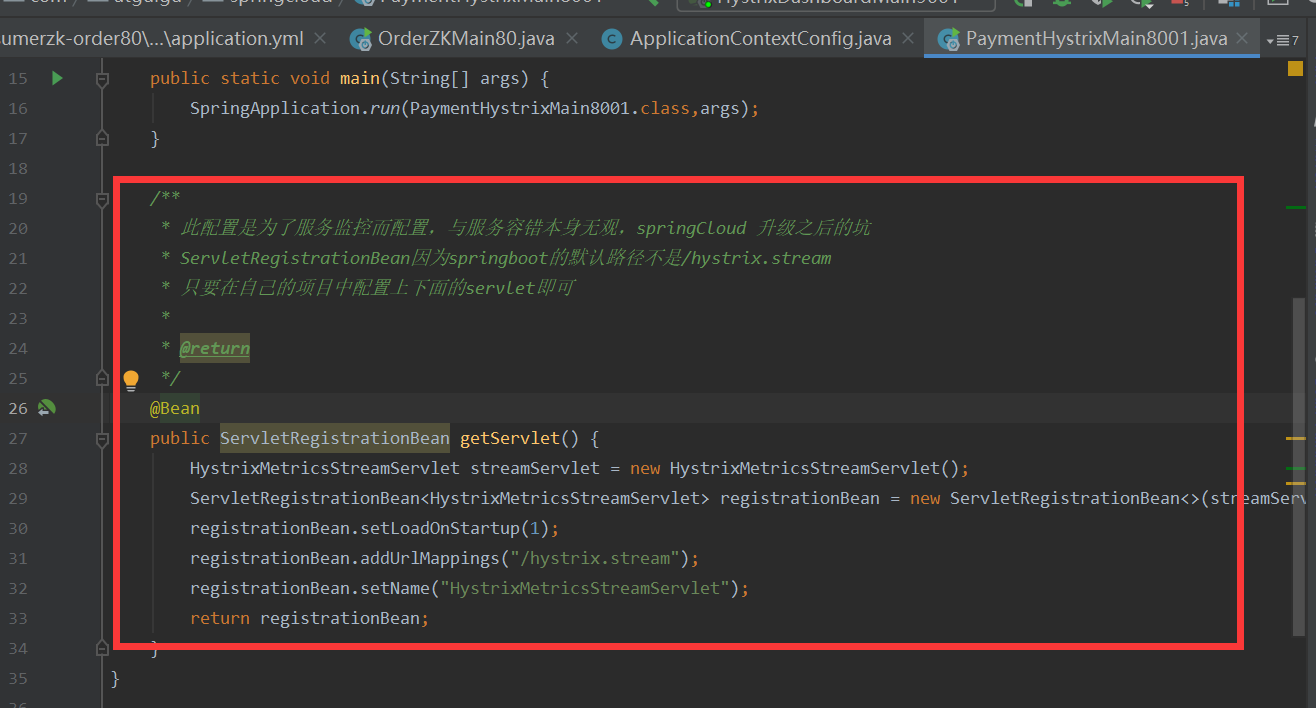
Task: Click PaymentHystrixMain8001.class on line 16
Action: 550,108
